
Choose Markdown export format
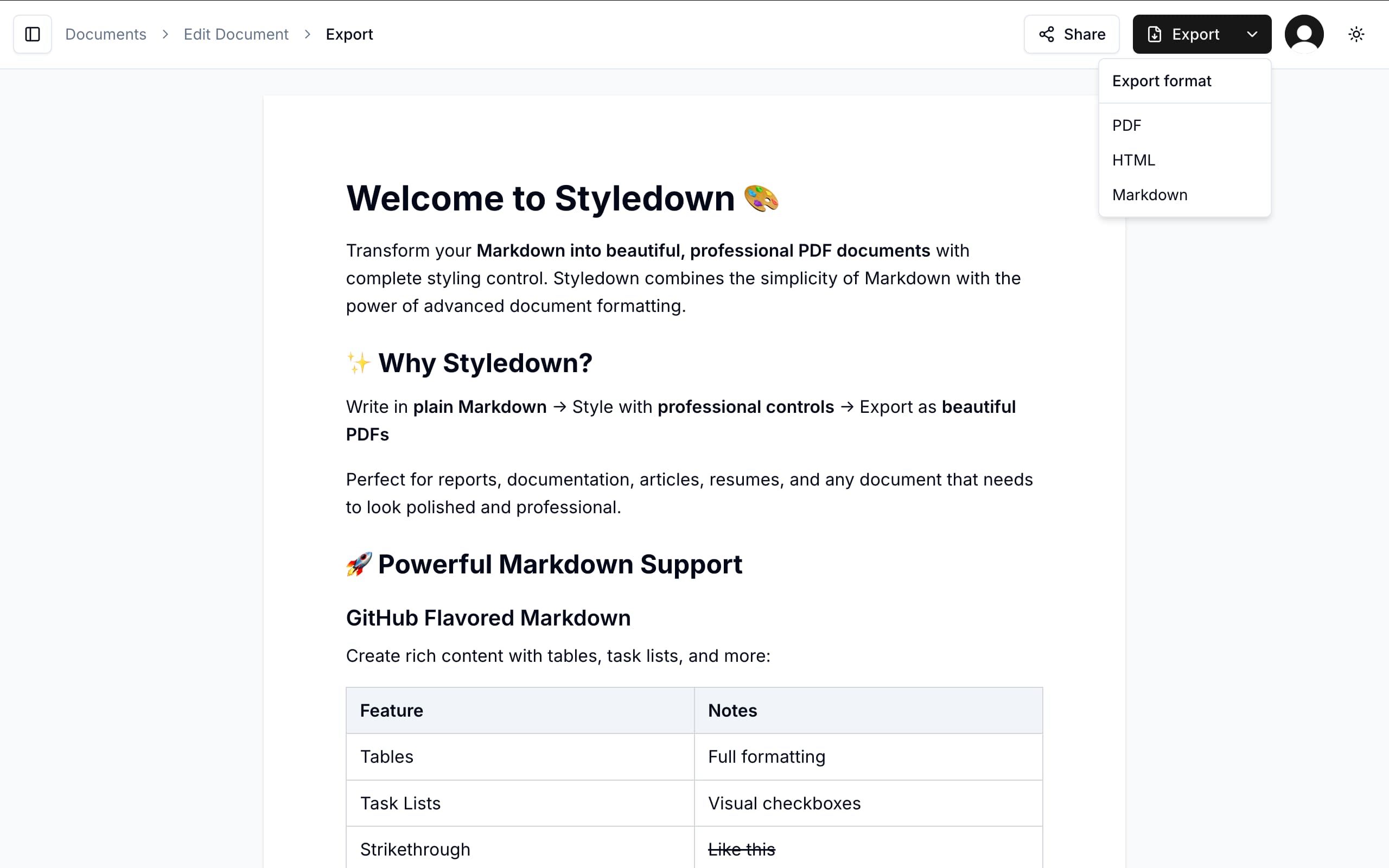tap(1150, 195)
